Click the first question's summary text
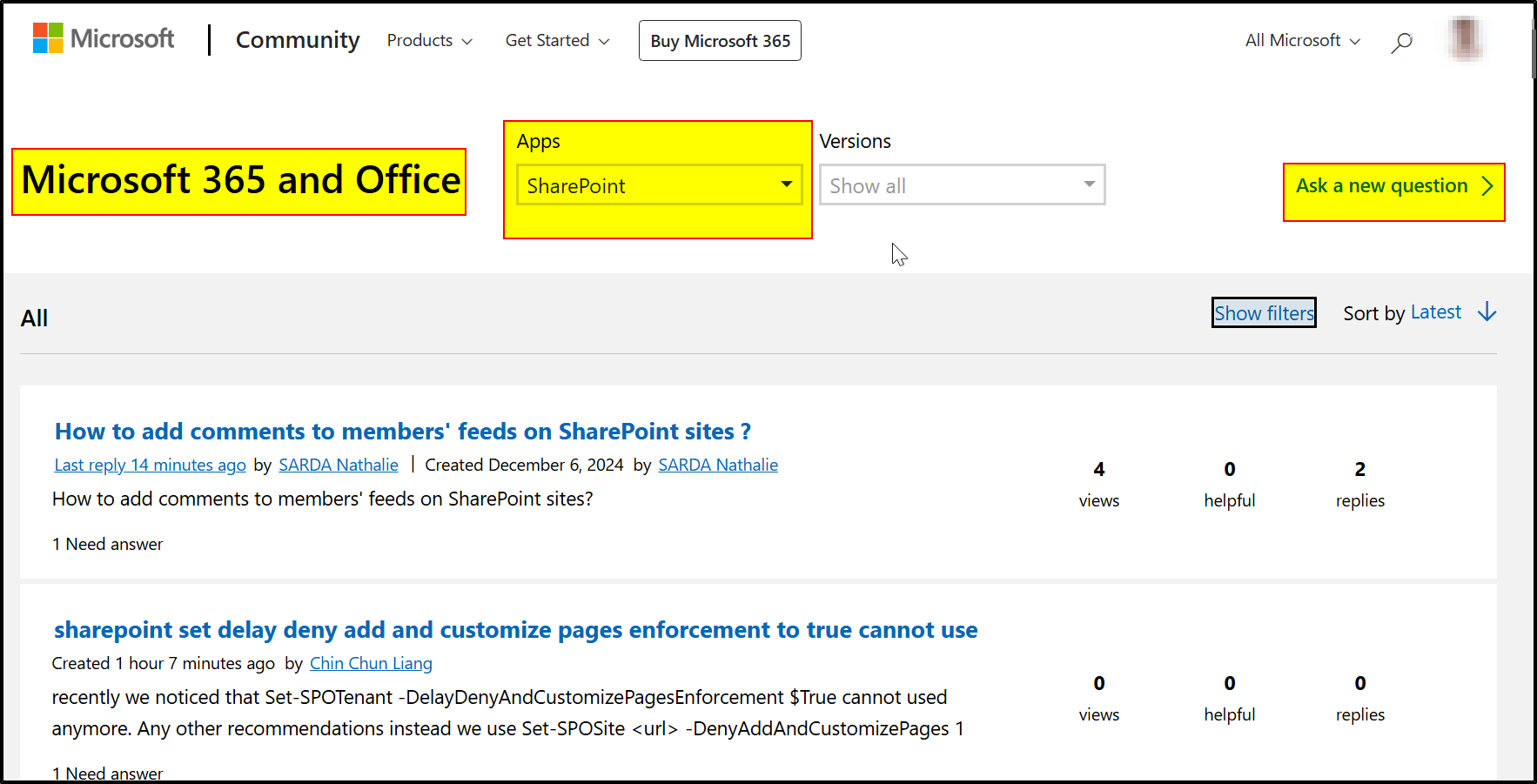1537x784 pixels. (323, 499)
